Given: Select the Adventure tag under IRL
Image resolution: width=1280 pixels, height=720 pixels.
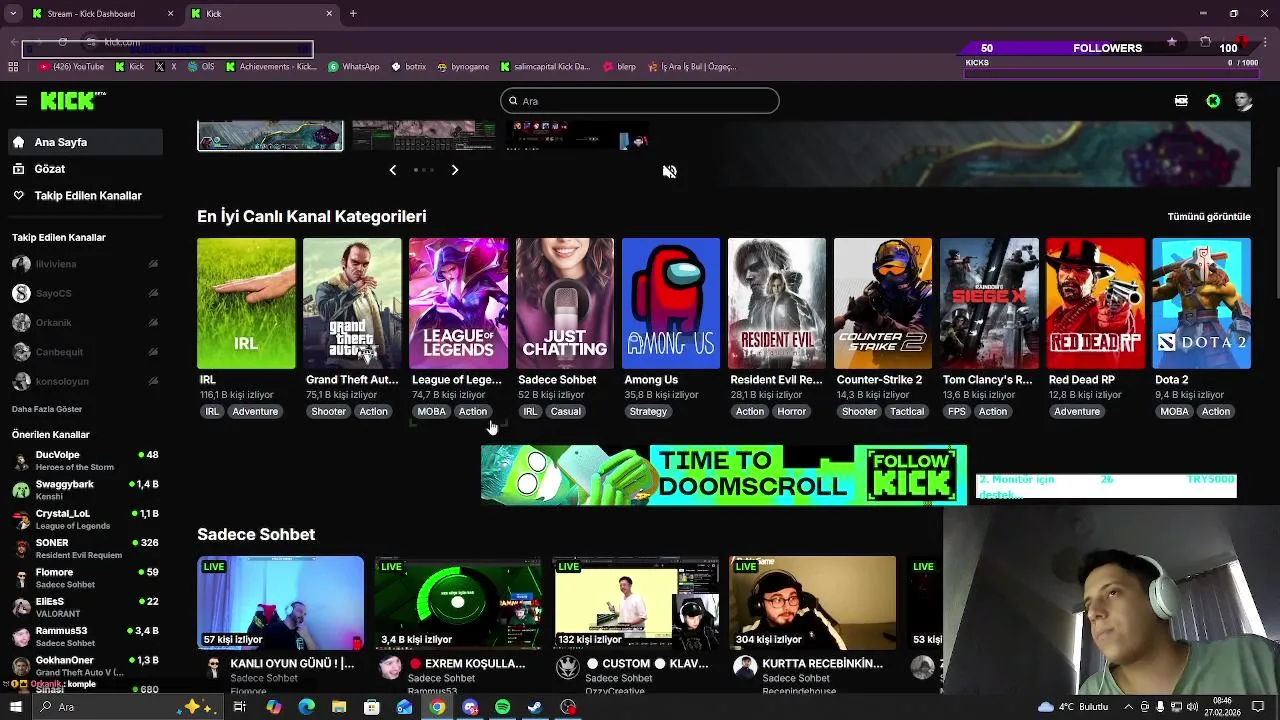Looking at the screenshot, I should (255, 411).
